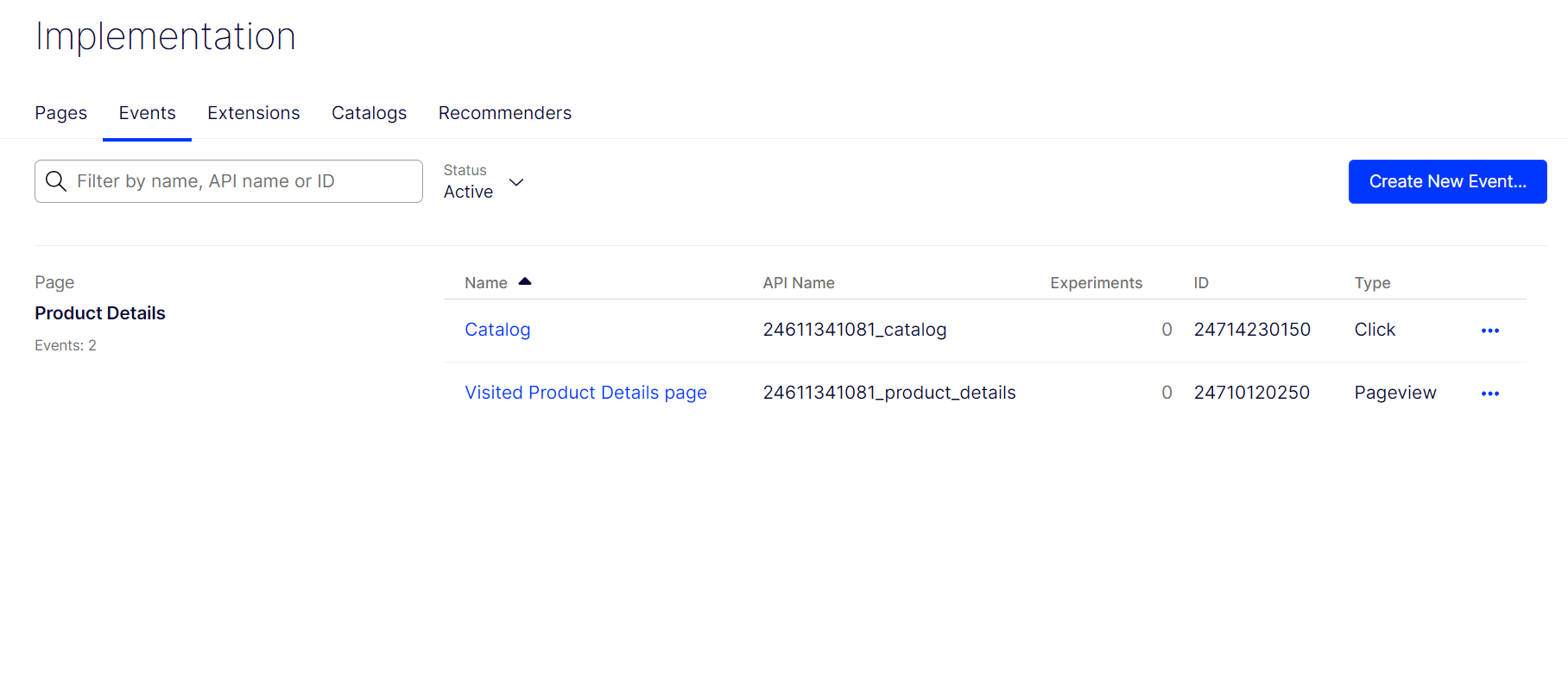Toggle the ascending sort arrow beside Name
Image resolution: width=1568 pixels, height=687 pixels.
click(525, 282)
